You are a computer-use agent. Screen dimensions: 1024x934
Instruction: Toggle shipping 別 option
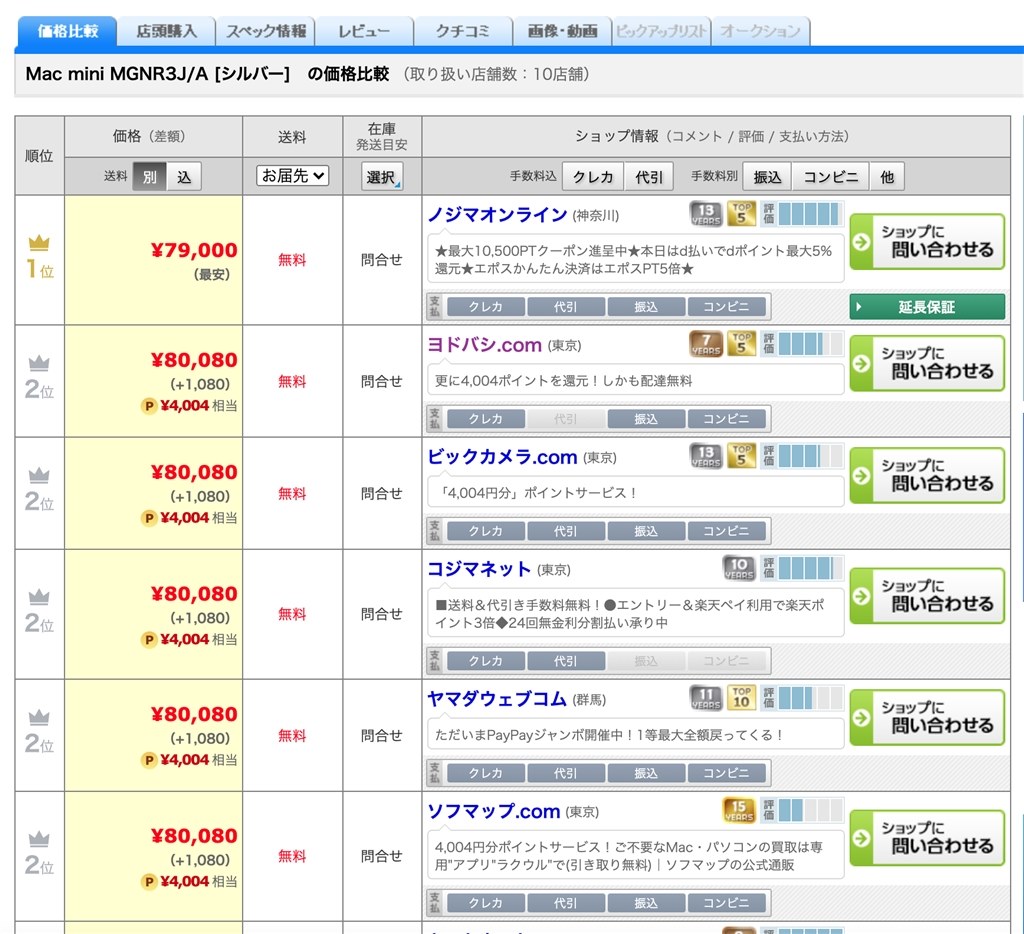click(150, 176)
